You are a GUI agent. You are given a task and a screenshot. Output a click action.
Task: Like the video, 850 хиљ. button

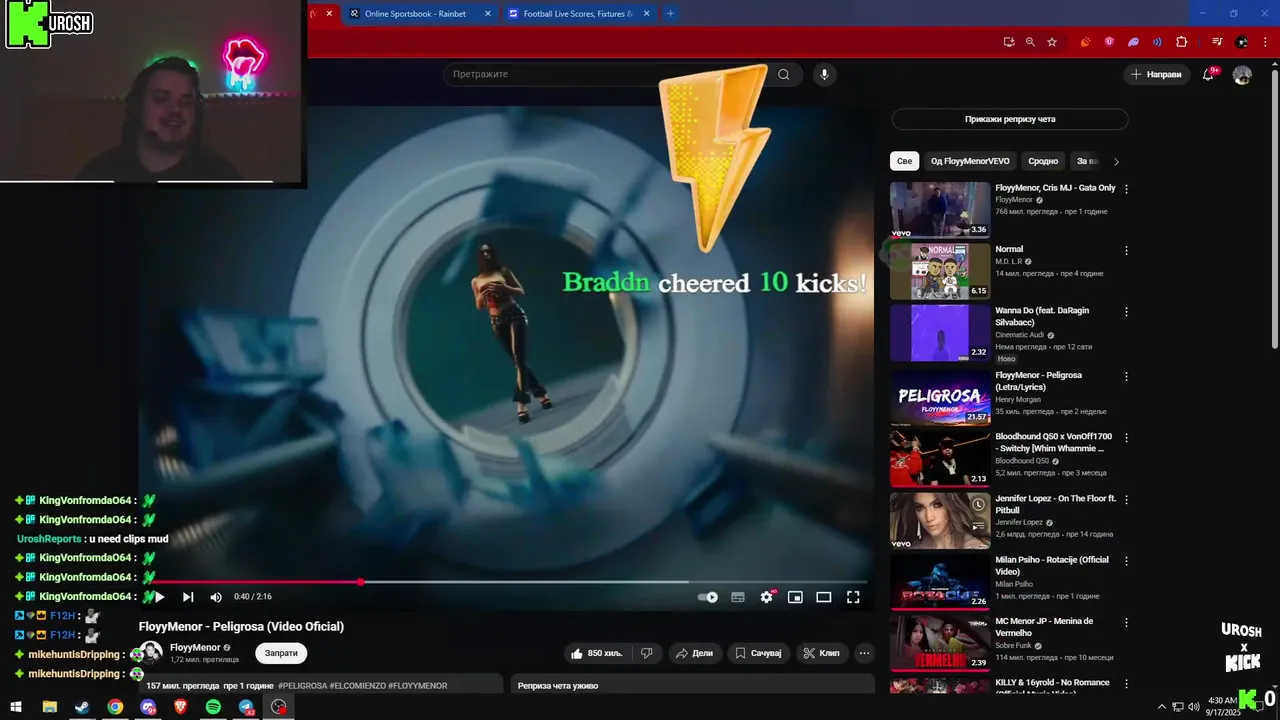coord(596,653)
